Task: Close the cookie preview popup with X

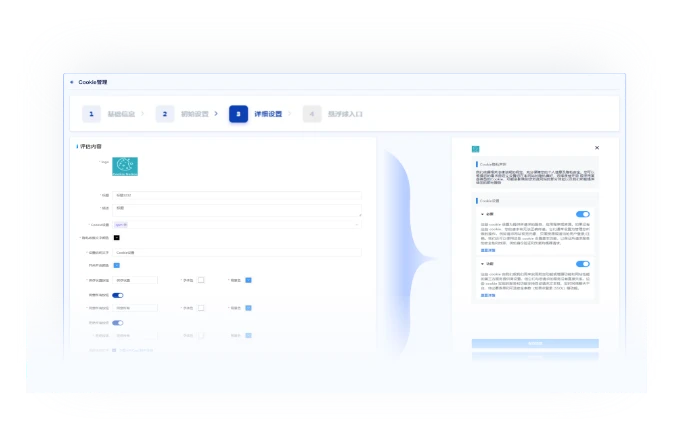Action: point(597,147)
